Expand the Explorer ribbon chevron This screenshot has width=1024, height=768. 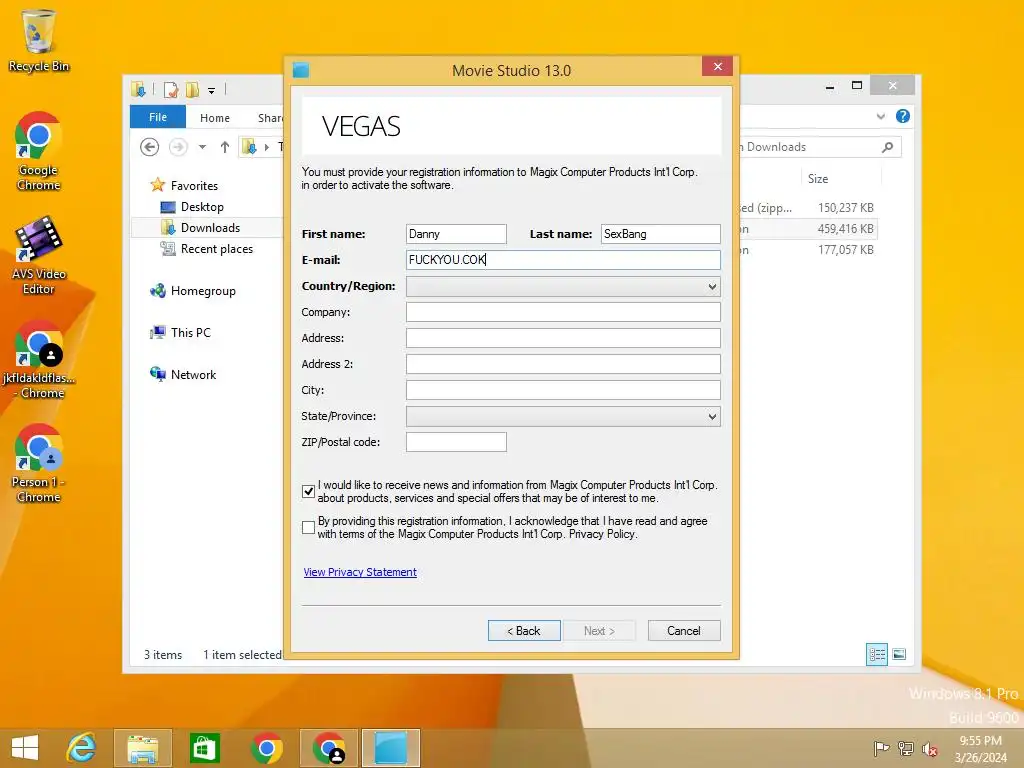(x=880, y=116)
